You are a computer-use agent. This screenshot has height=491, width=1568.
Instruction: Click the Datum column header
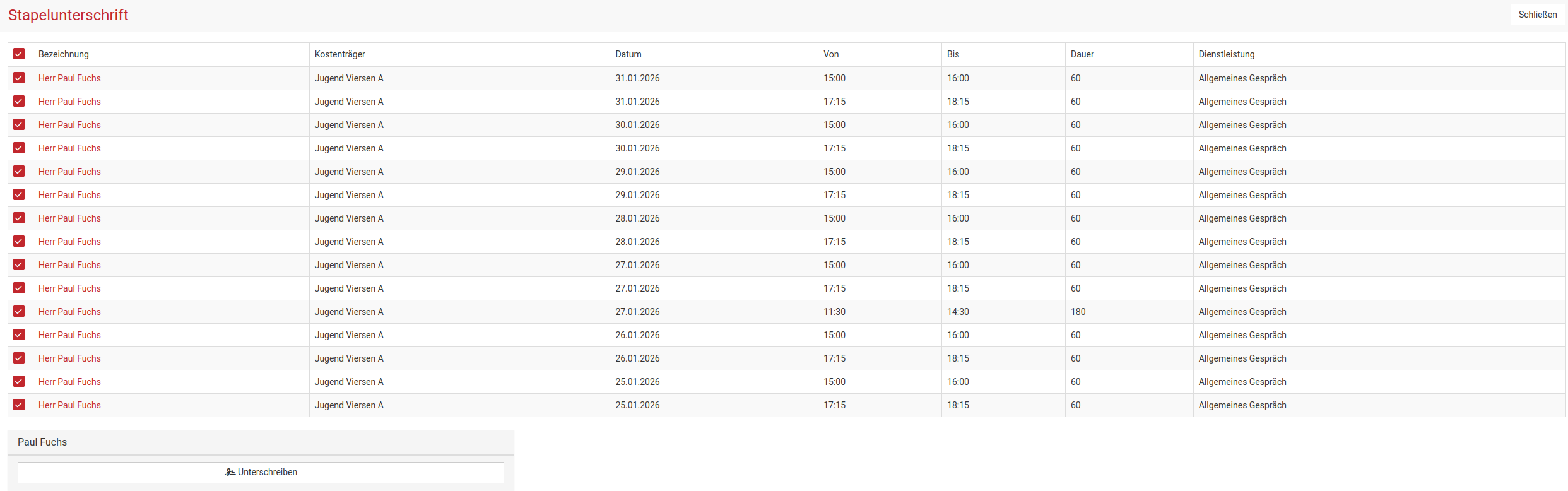[628, 54]
